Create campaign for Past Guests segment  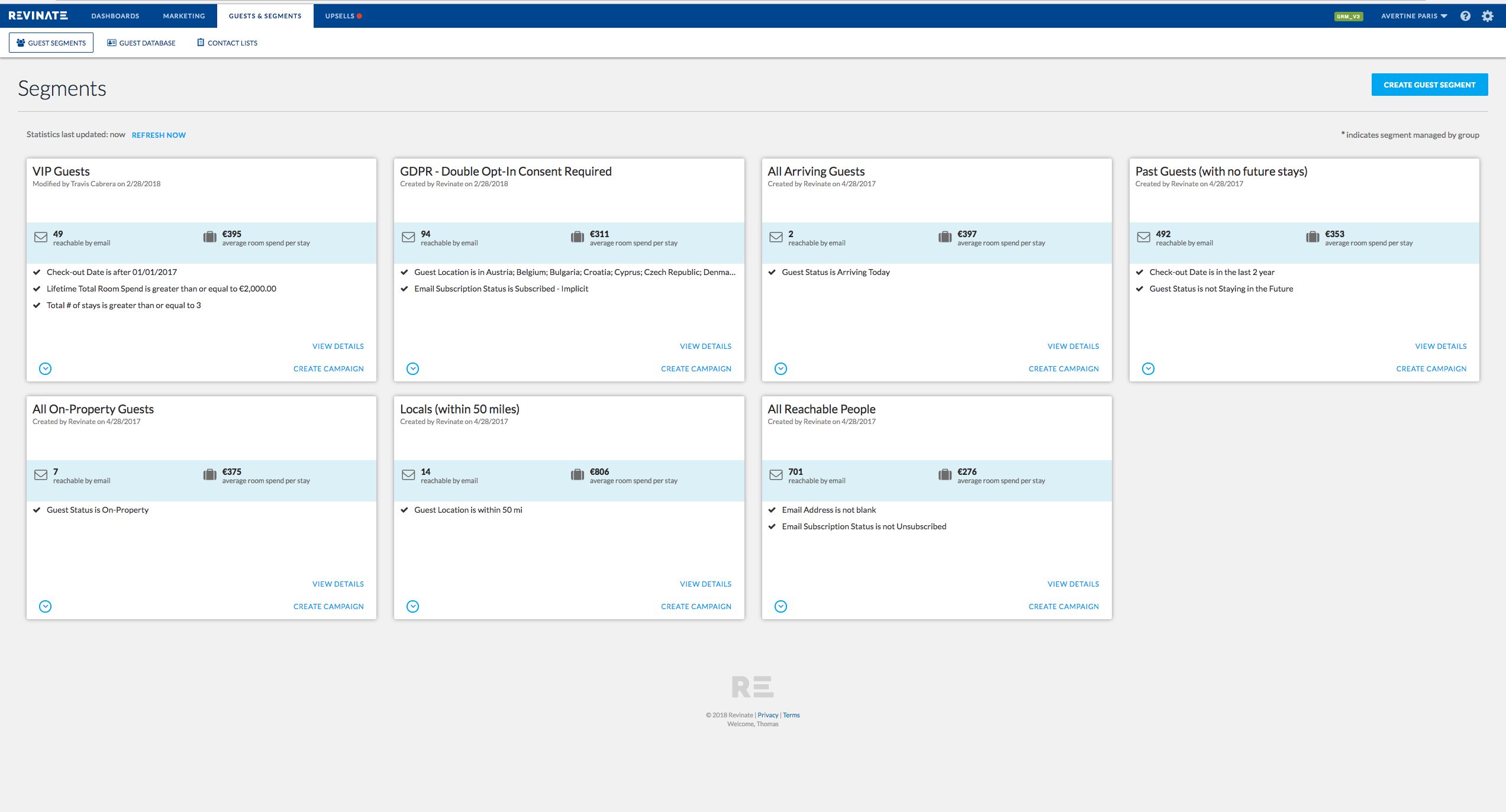[1431, 368]
